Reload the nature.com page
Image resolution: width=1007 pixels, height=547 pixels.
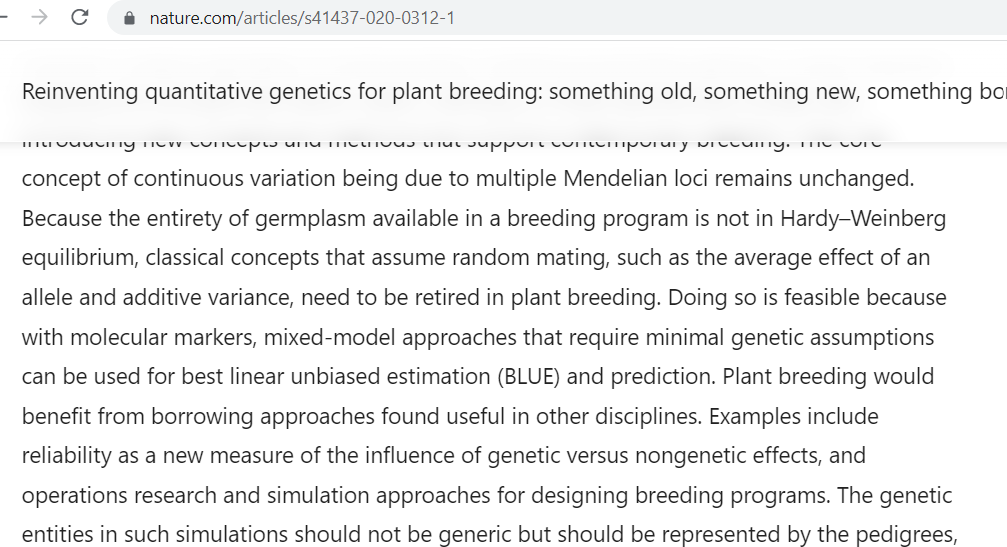click(x=80, y=17)
